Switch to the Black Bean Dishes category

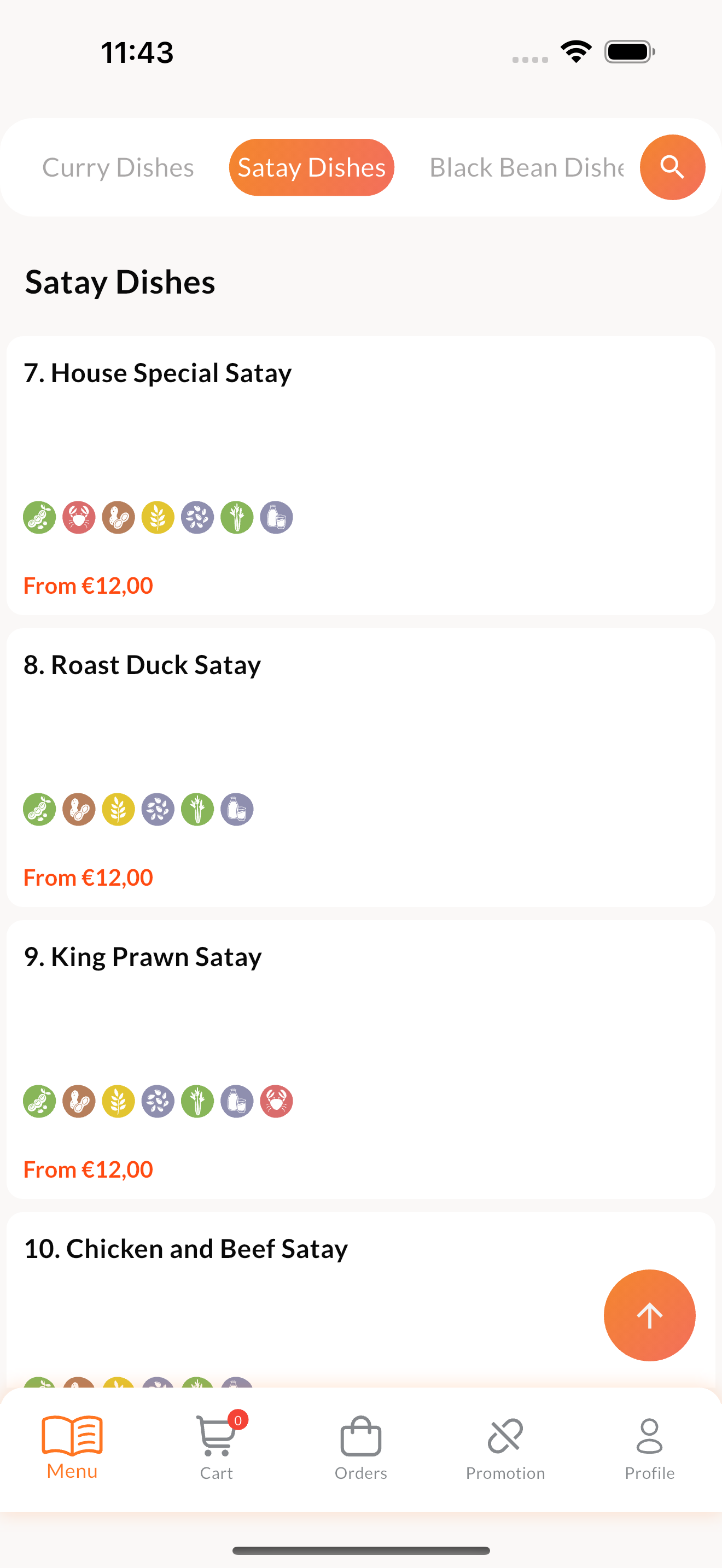pyautogui.click(x=527, y=167)
